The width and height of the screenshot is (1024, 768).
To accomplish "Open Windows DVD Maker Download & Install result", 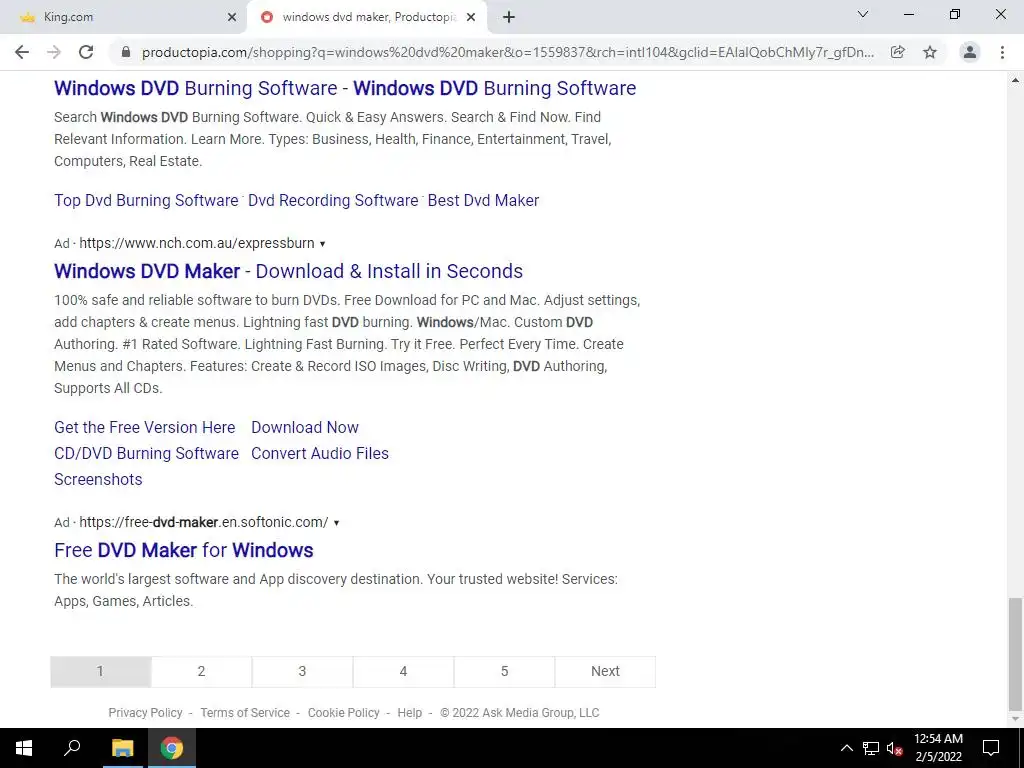I will click(x=289, y=271).
